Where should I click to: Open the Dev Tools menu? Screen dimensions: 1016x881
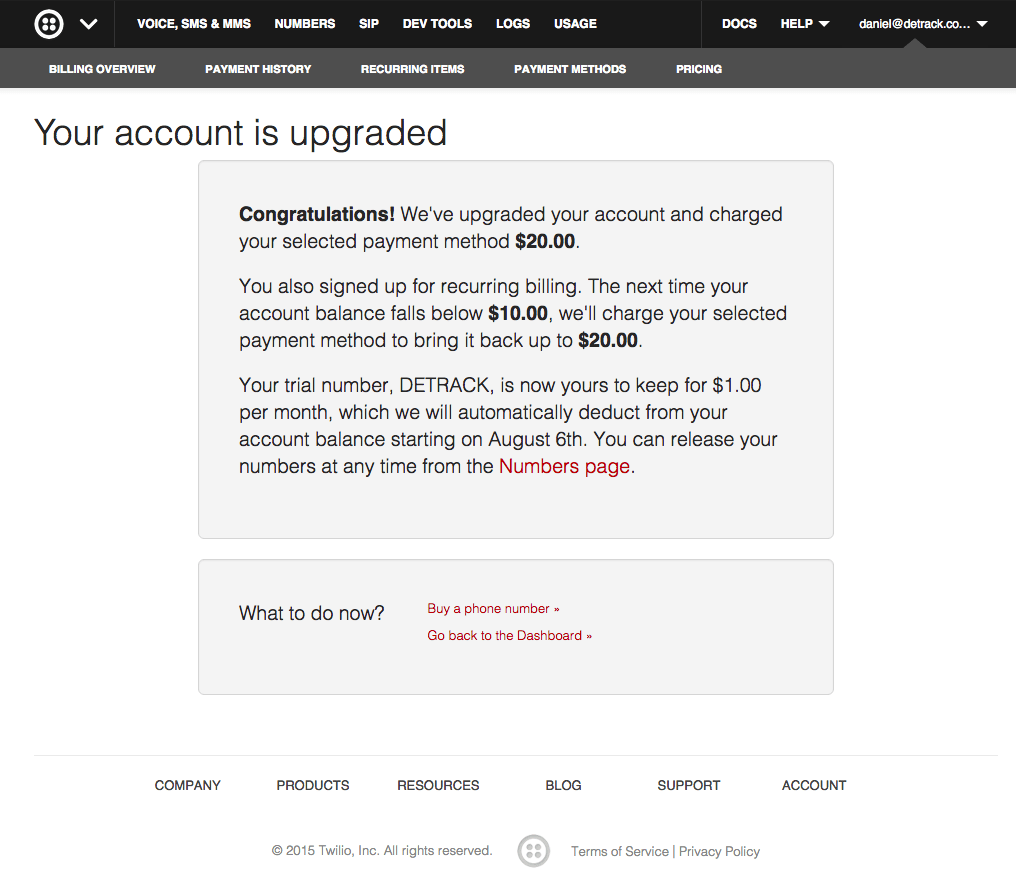tap(437, 24)
